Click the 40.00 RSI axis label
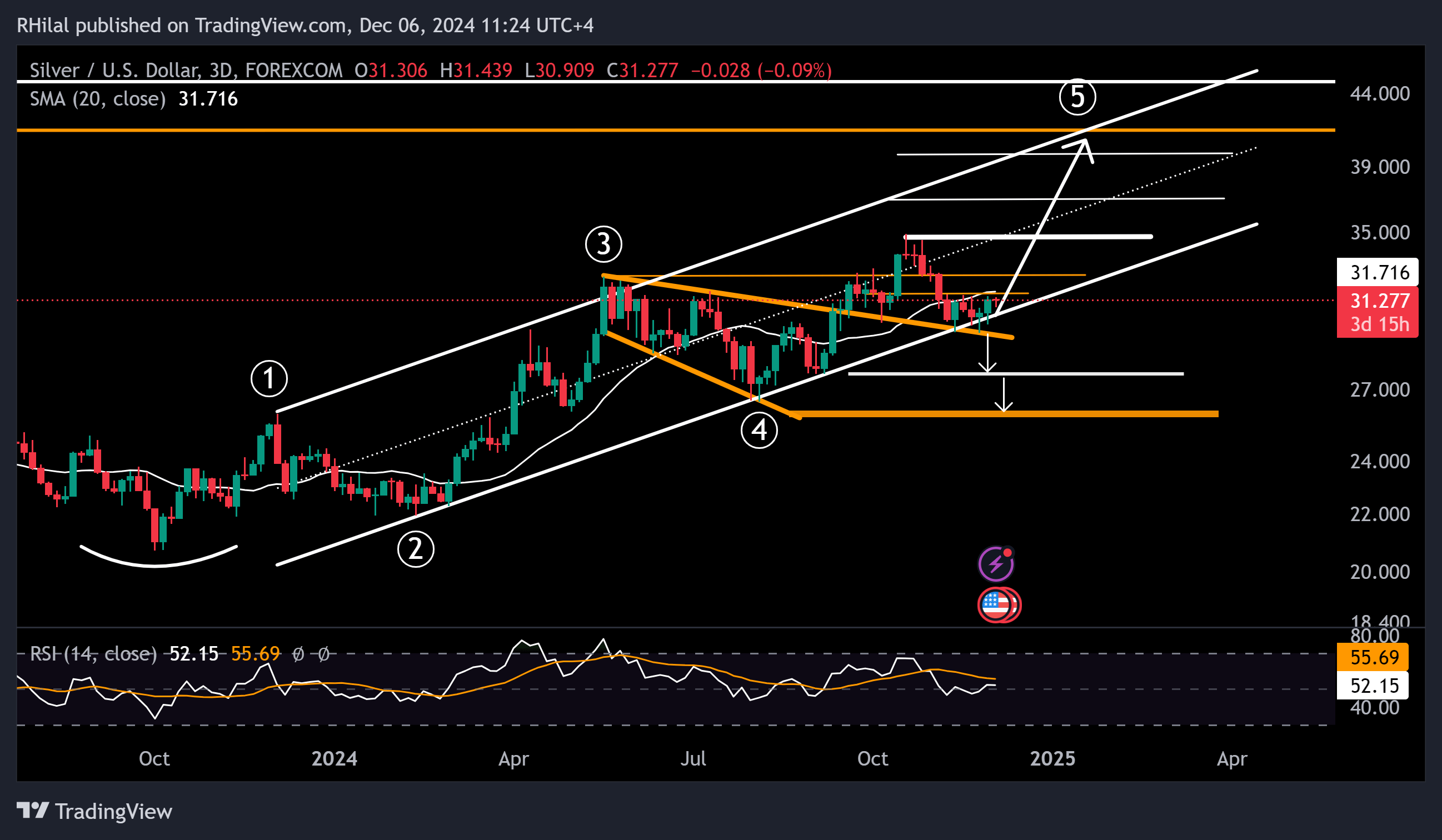 coord(1374,708)
